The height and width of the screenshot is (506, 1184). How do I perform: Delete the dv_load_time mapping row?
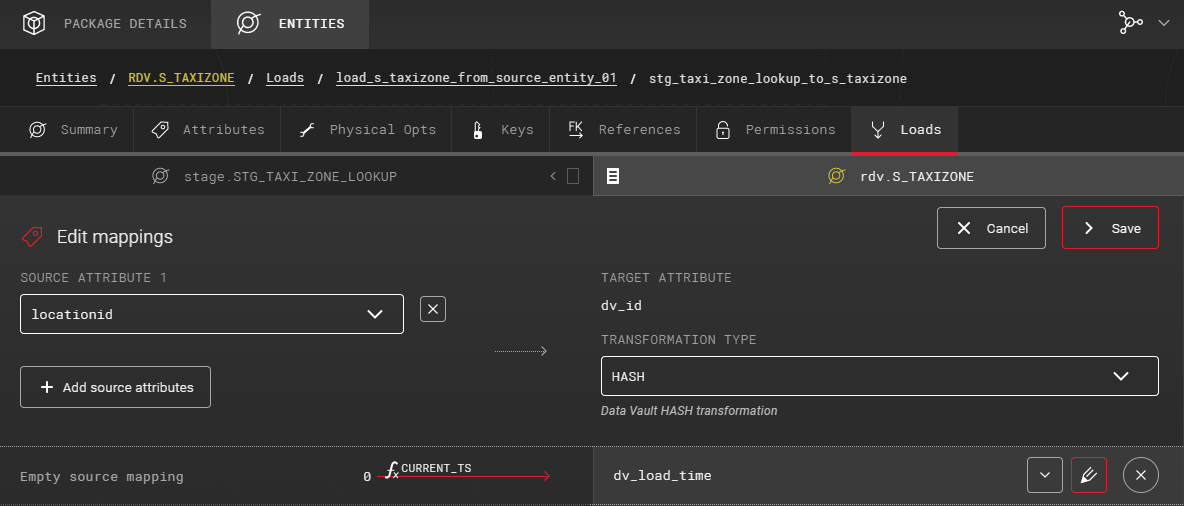[1141, 475]
